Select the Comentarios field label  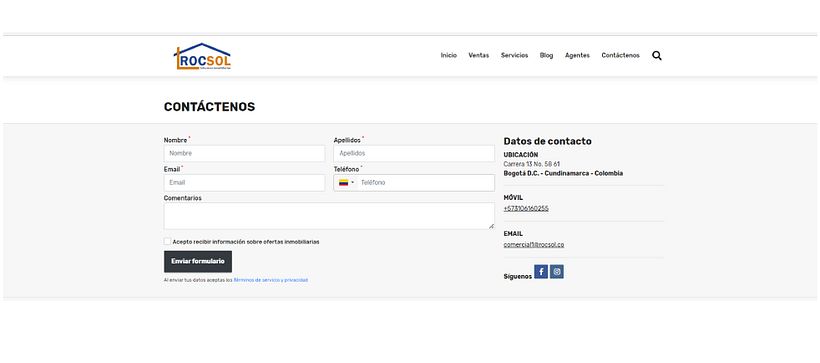click(x=183, y=198)
